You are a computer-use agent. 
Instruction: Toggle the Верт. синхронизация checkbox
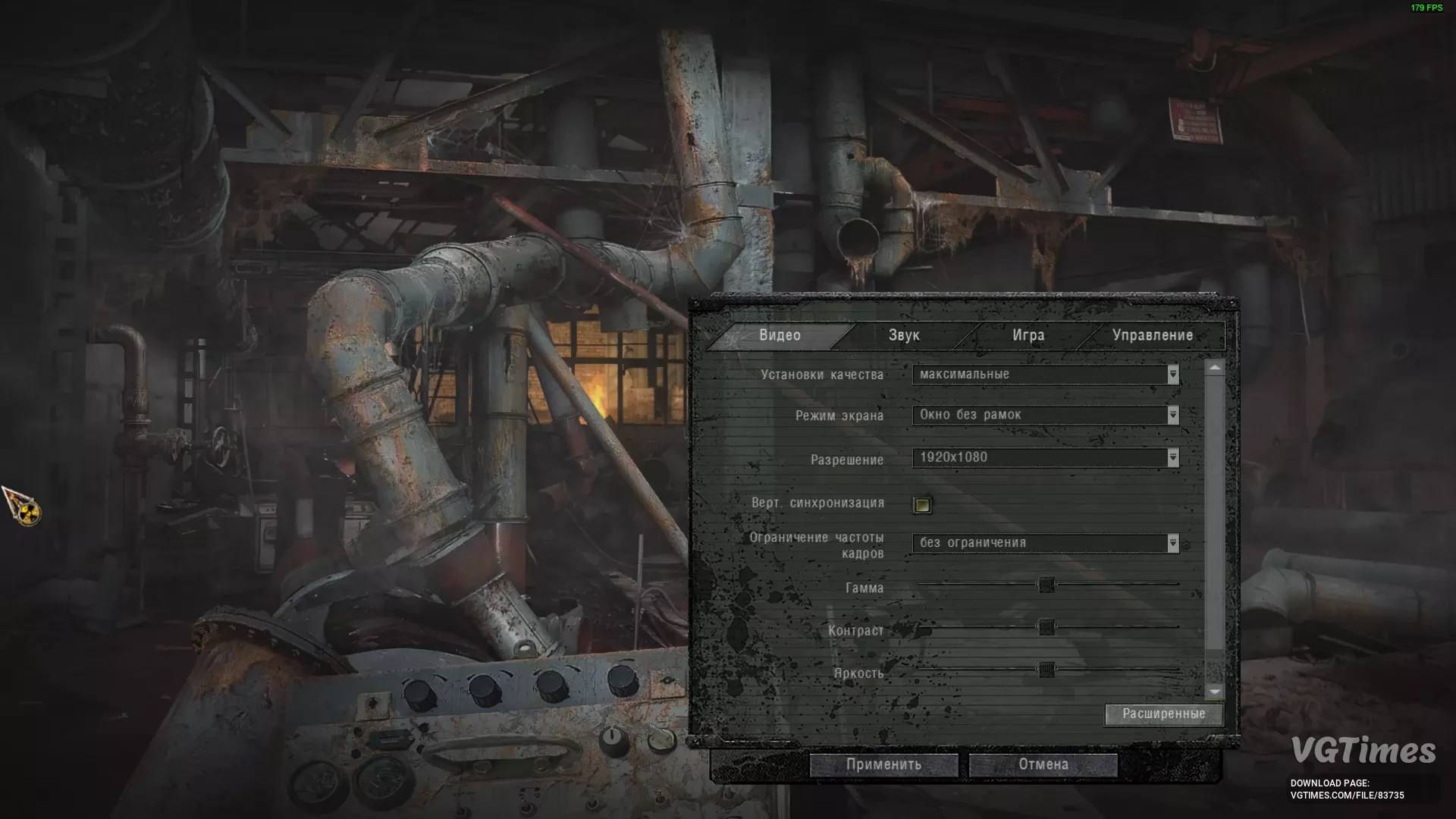click(x=922, y=505)
